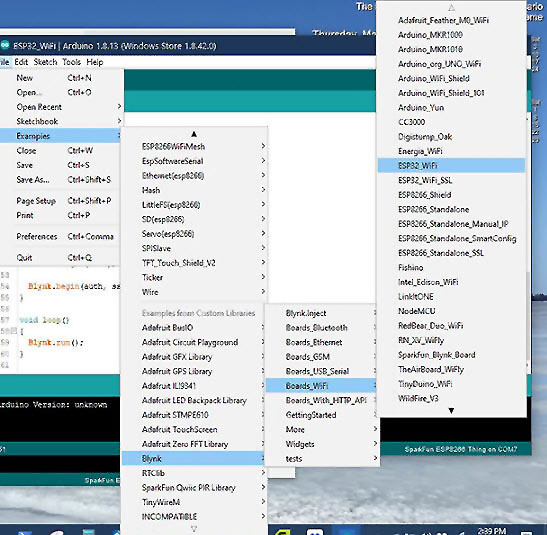Select the ESP8266_Standalone example
547x535 pixels.
click(451, 209)
